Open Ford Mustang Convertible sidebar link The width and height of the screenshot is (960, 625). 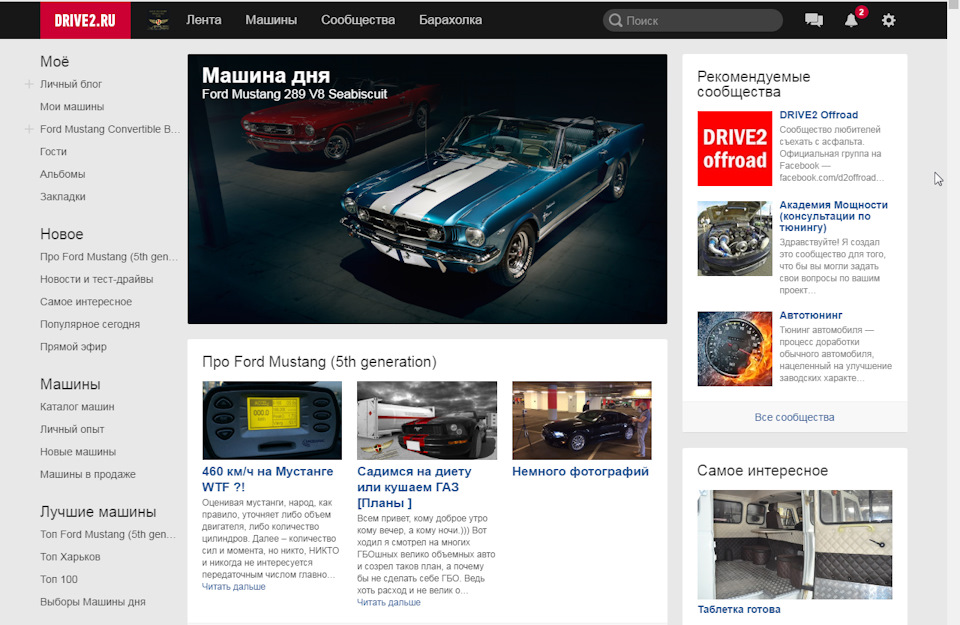pyautogui.click(x=110, y=129)
